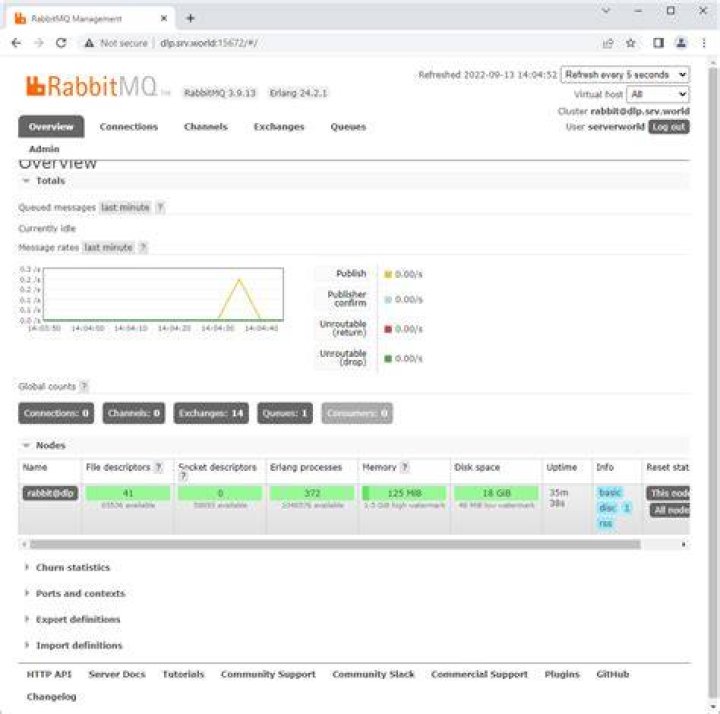Click the nodes table horizontal scrollbar
Screen dimensions: 720x714
[335, 545]
